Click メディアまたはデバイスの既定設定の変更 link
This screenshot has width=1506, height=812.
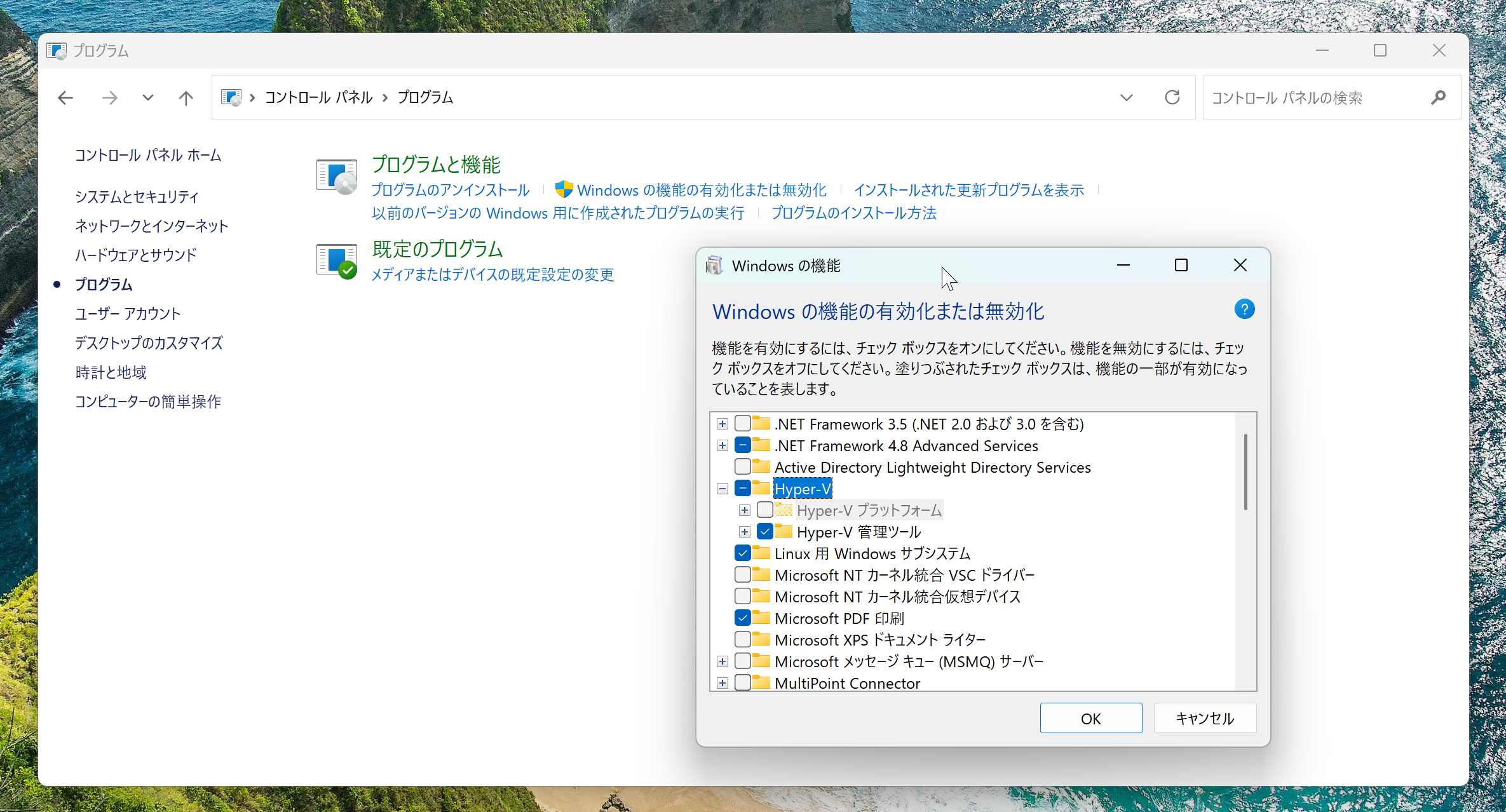click(x=492, y=274)
